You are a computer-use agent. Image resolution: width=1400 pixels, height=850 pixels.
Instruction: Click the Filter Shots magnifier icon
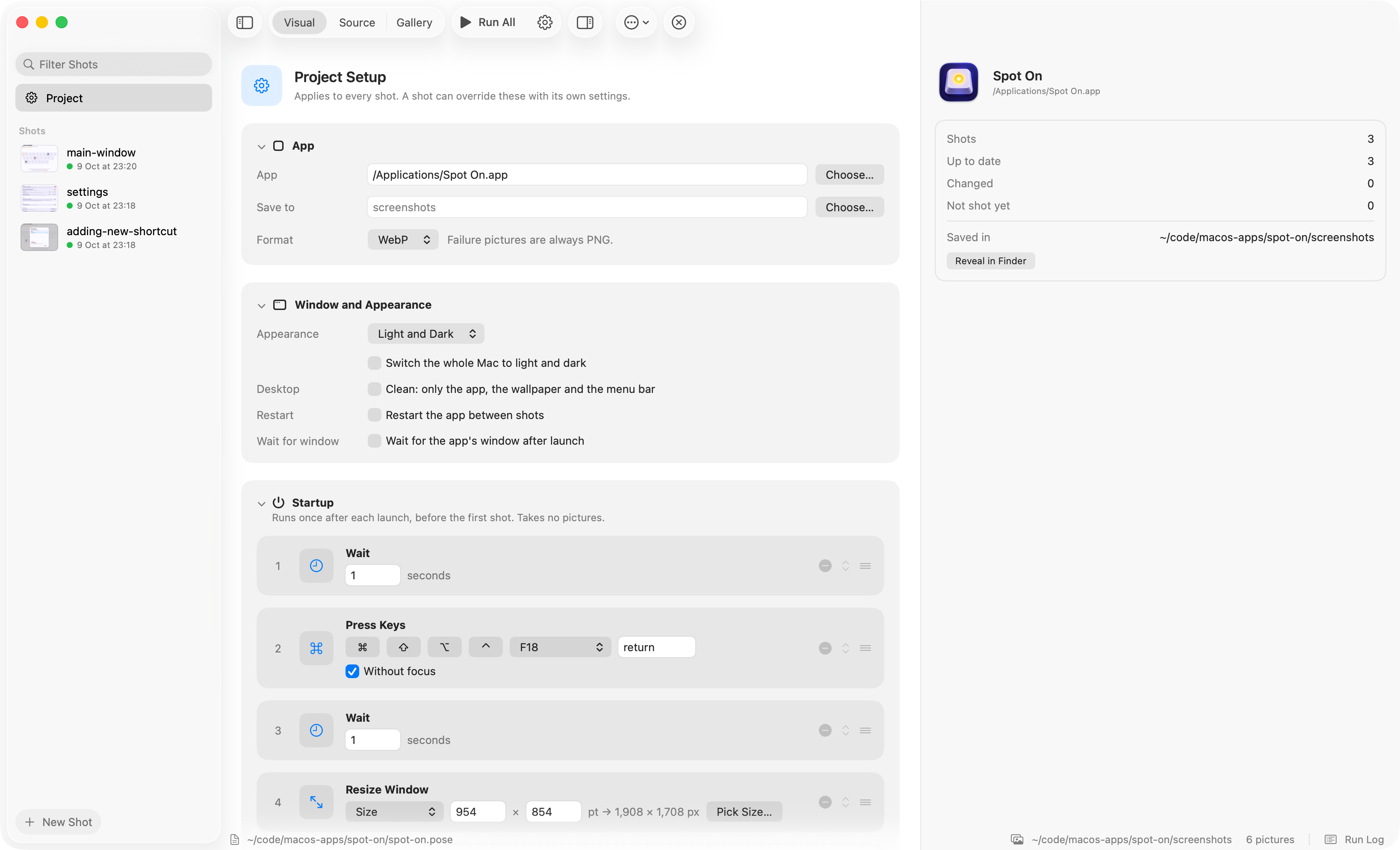(28, 64)
